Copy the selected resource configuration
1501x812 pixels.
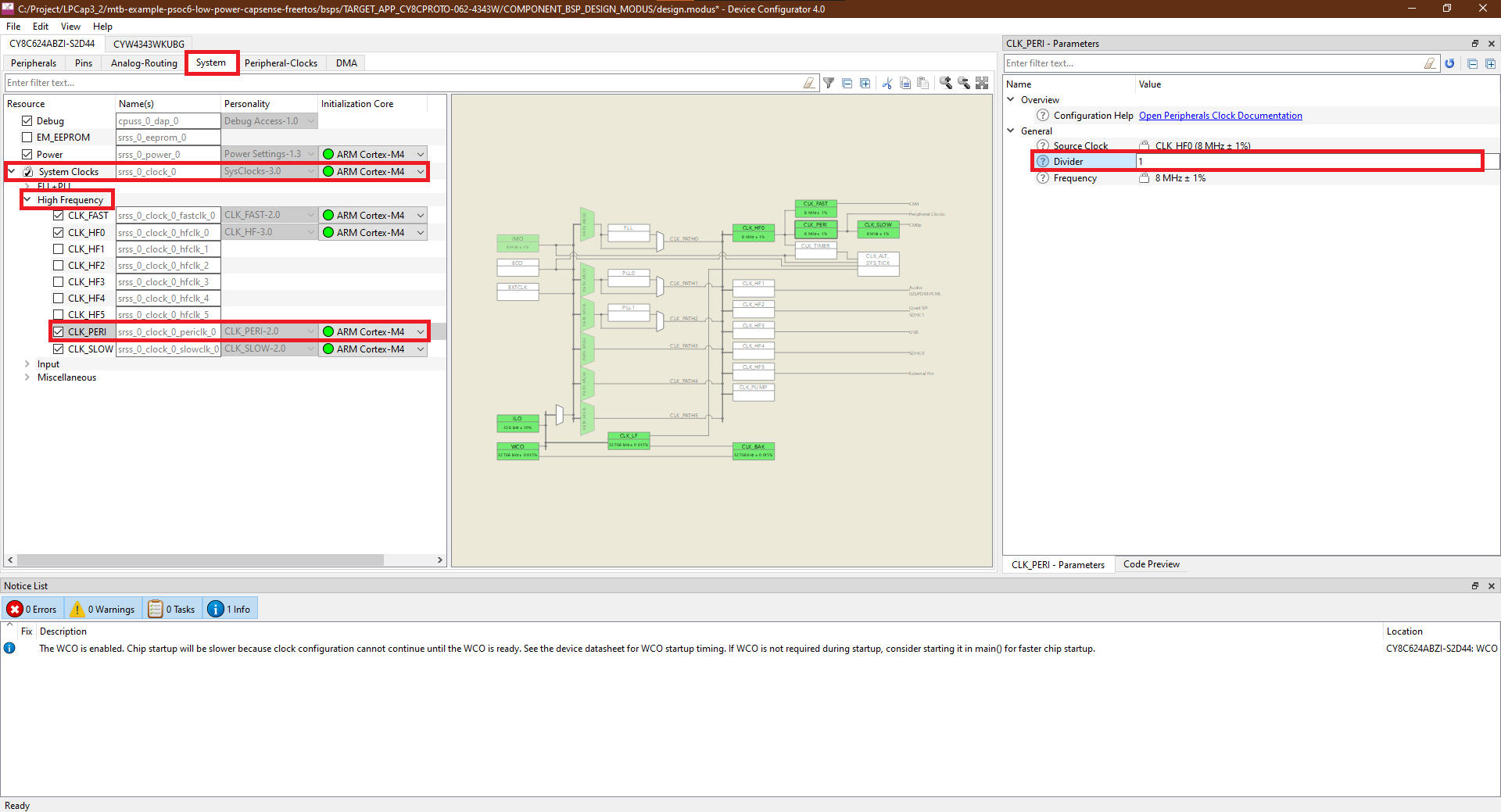pos(905,83)
